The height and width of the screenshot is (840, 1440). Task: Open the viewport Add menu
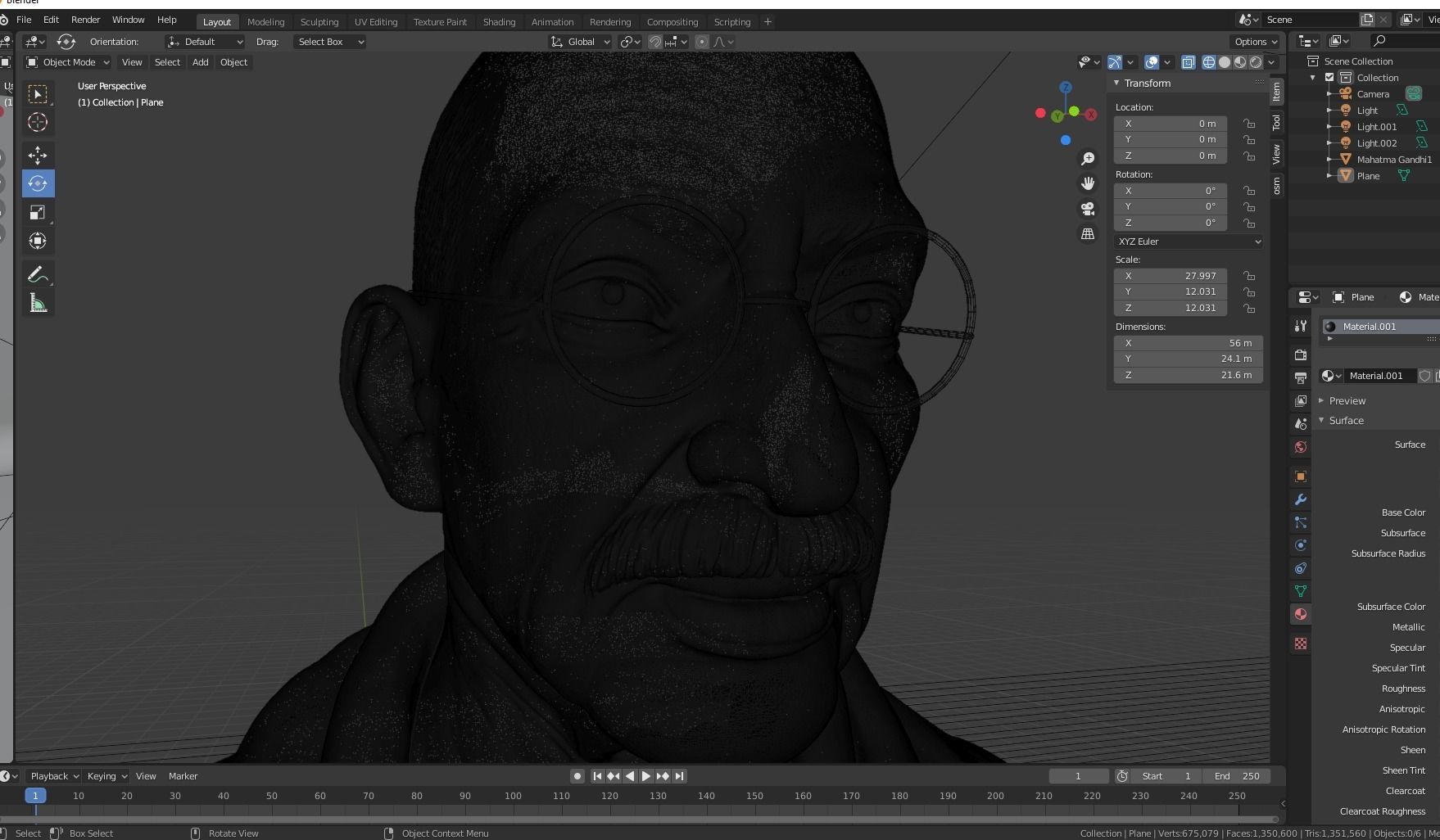click(200, 62)
